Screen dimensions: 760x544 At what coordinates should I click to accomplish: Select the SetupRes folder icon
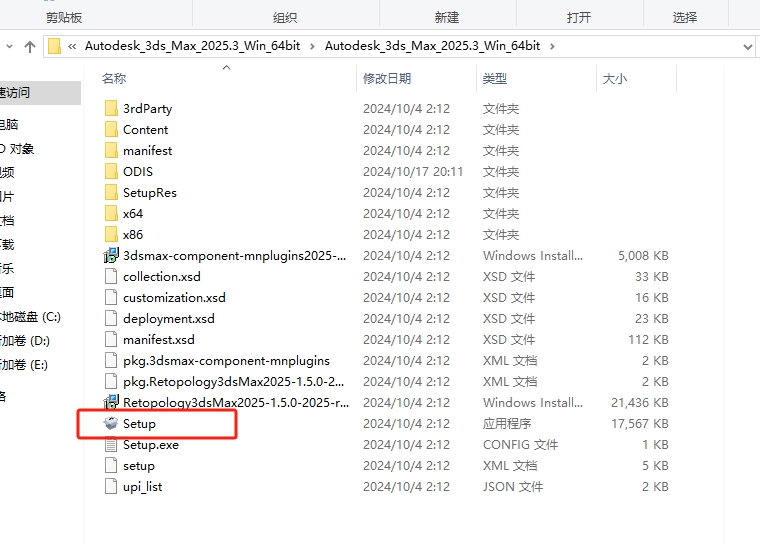coord(111,192)
